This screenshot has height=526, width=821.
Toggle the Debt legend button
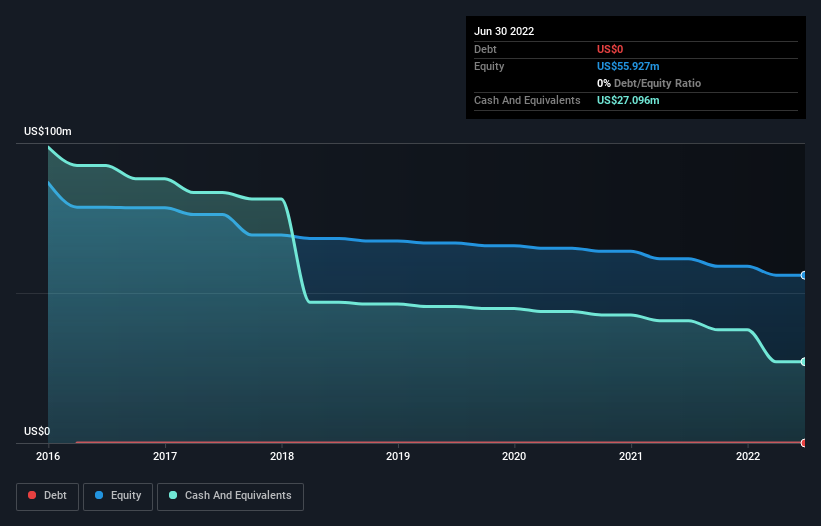coord(47,496)
